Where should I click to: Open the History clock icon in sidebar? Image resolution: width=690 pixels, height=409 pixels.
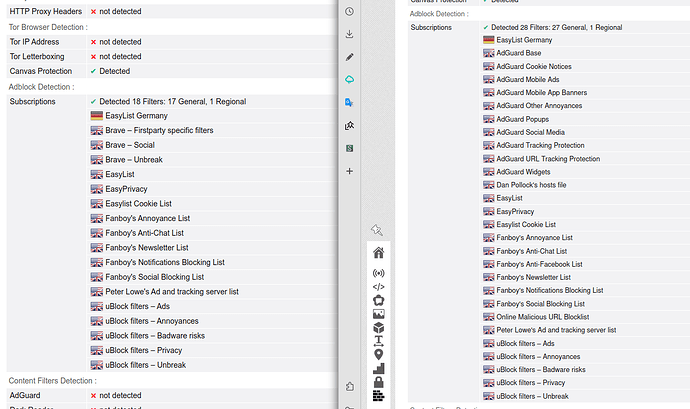click(349, 11)
